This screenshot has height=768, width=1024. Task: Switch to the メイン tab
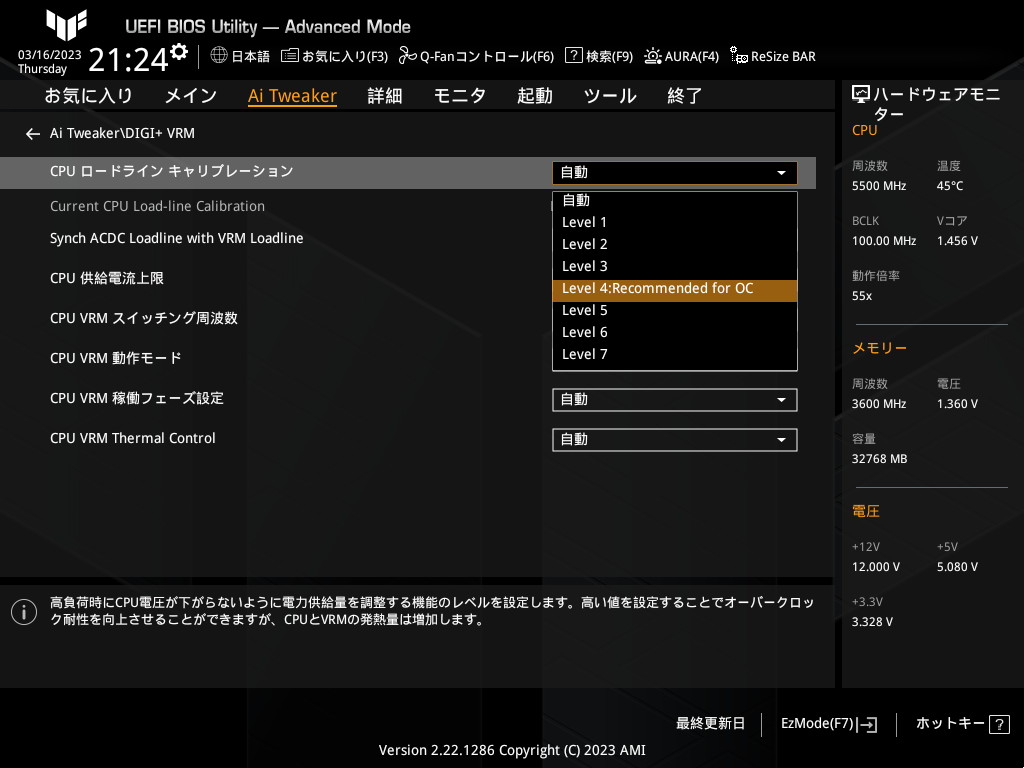[191, 96]
